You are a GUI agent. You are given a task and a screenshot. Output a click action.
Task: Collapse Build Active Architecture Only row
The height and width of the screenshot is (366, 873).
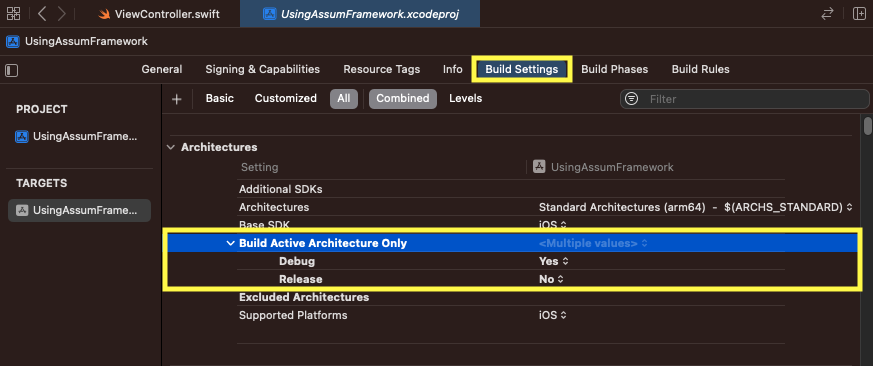coord(230,243)
